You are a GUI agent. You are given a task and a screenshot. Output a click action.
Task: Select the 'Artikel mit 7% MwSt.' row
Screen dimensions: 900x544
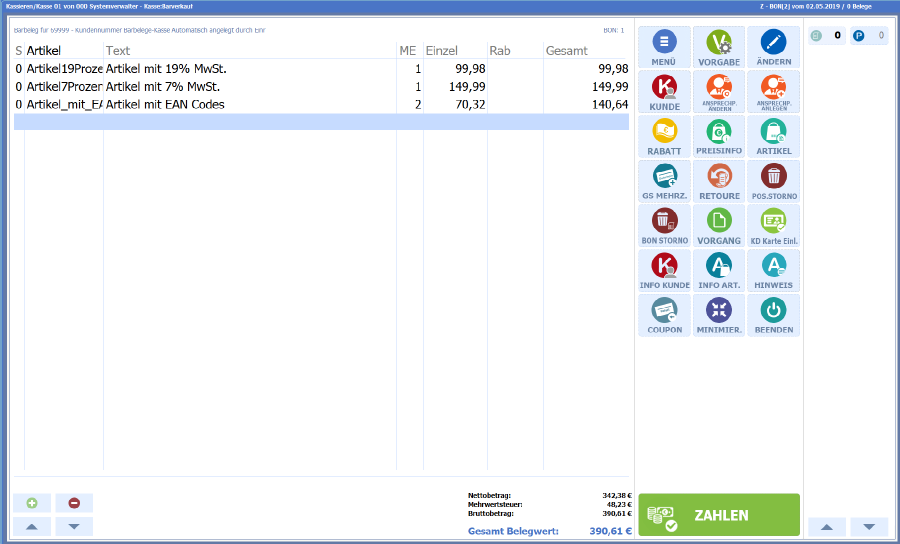250,86
